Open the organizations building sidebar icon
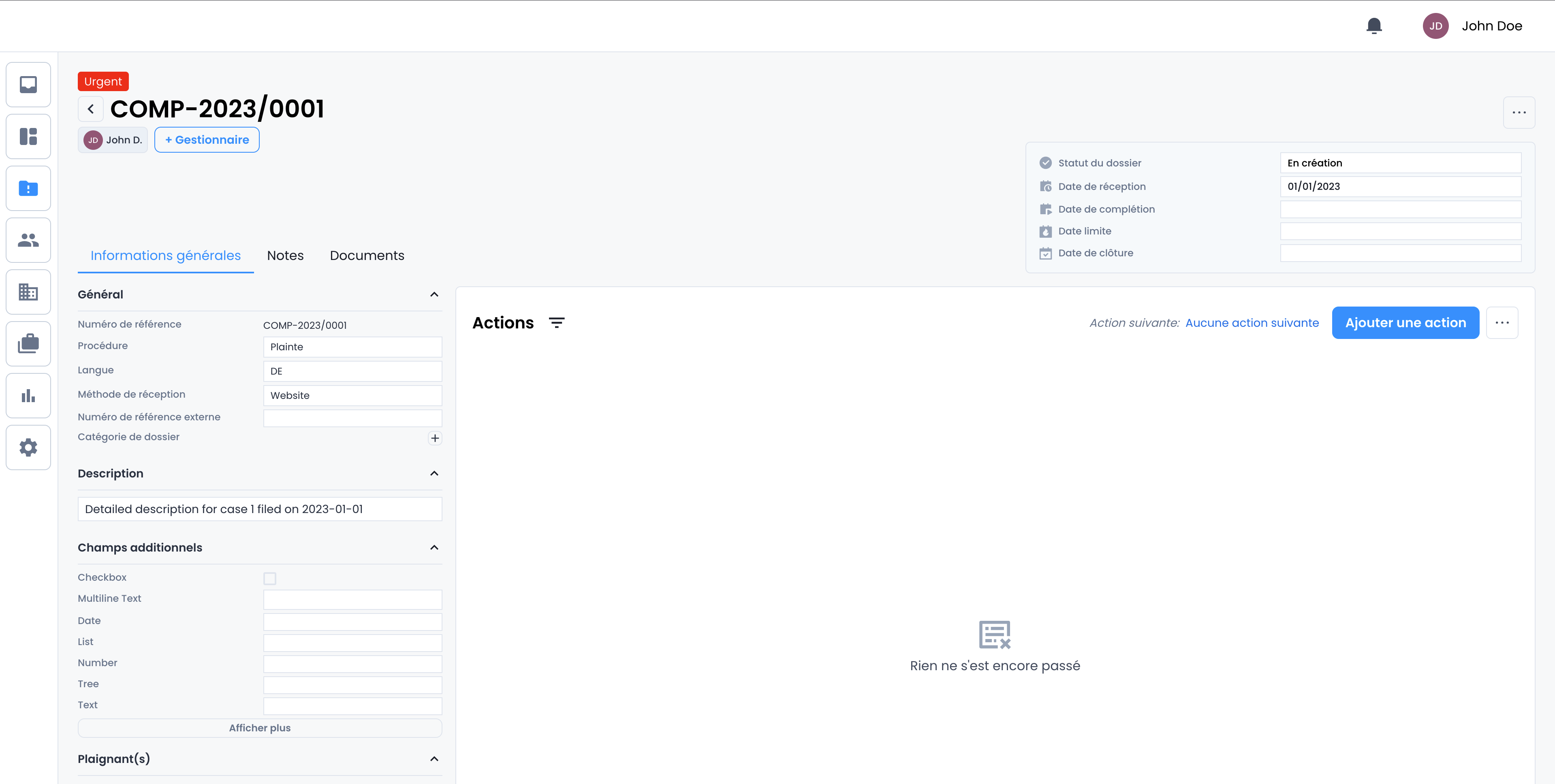 point(28,292)
